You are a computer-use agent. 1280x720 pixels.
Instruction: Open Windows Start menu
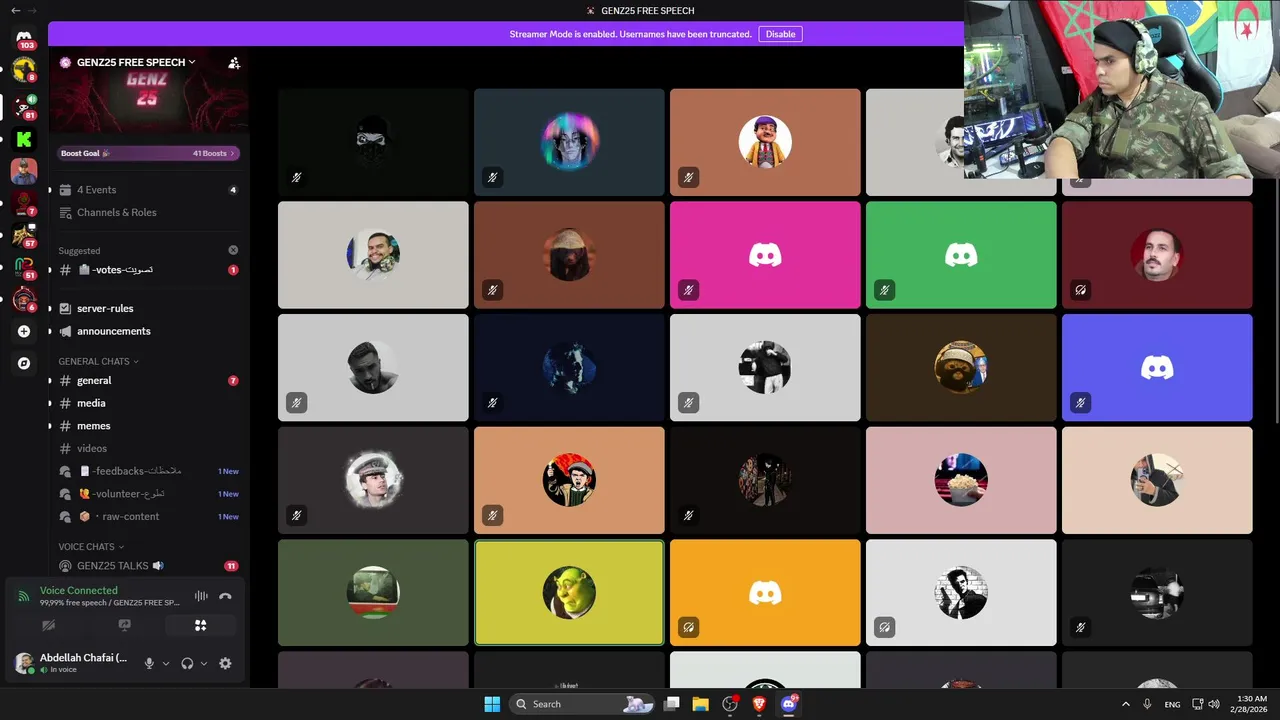coord(492,704)
